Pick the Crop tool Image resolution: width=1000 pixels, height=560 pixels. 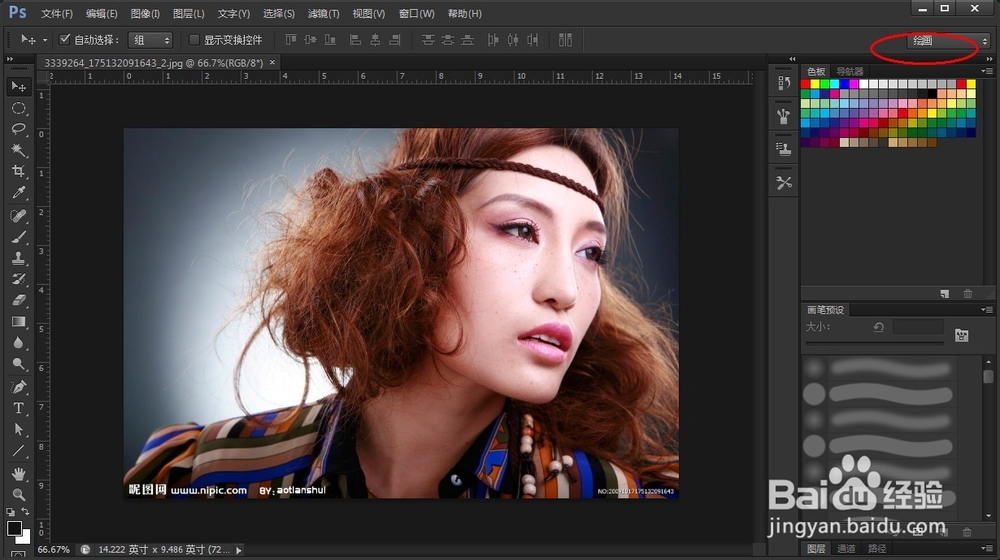[18, 172]
